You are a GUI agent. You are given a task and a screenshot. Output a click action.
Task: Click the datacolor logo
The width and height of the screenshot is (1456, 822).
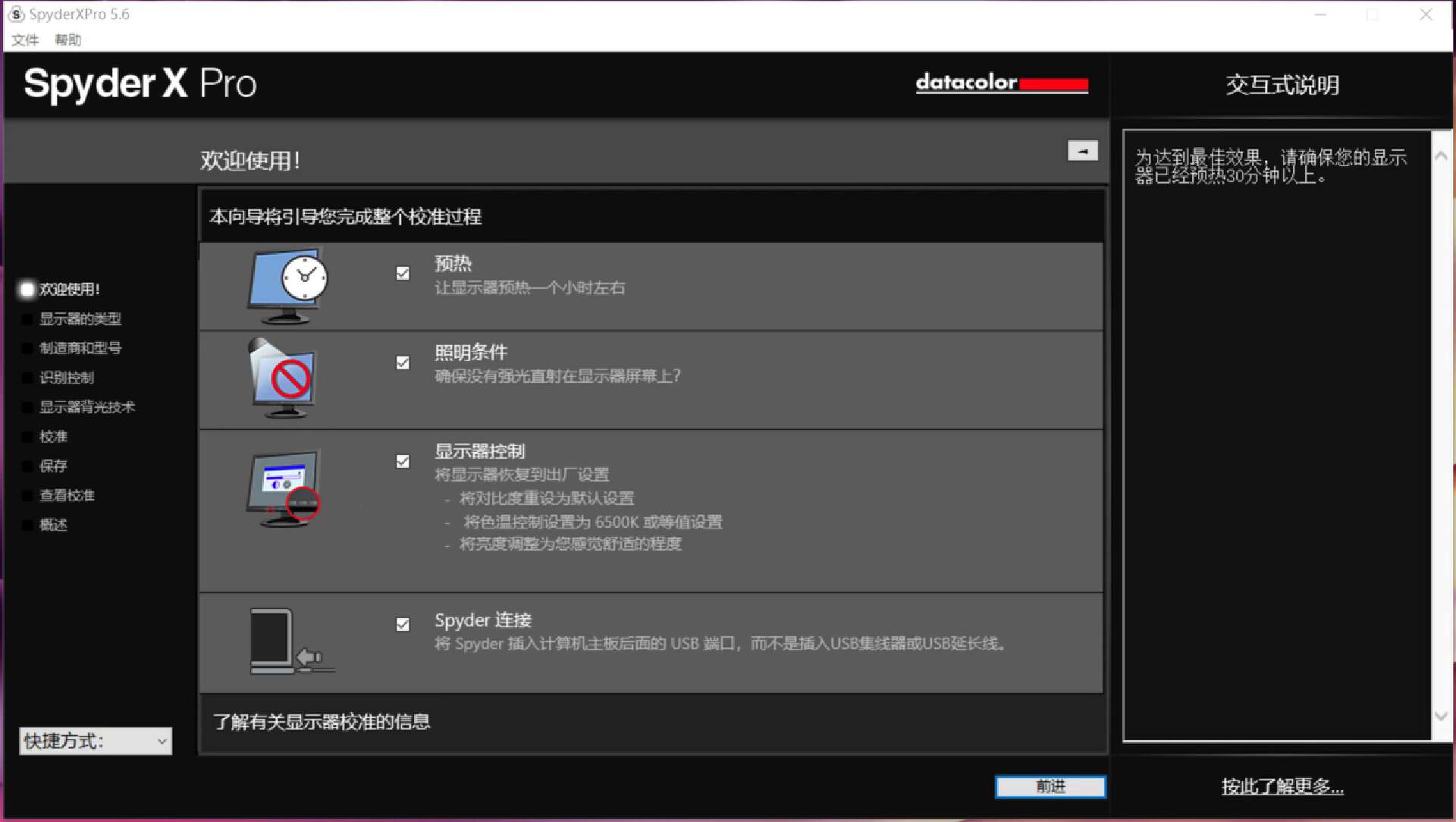[x=1001, y=83]
